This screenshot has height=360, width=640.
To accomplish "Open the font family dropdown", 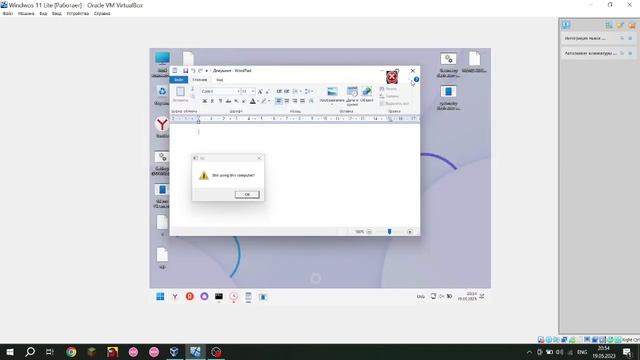I will tap(238, 91).
